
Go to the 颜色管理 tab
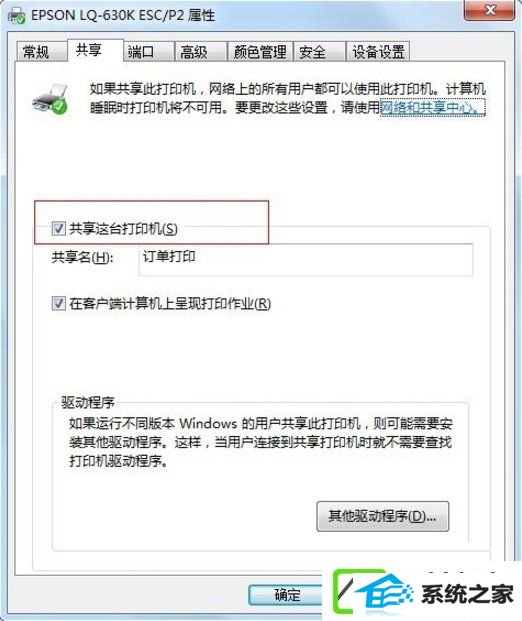(x=260, y=51)
